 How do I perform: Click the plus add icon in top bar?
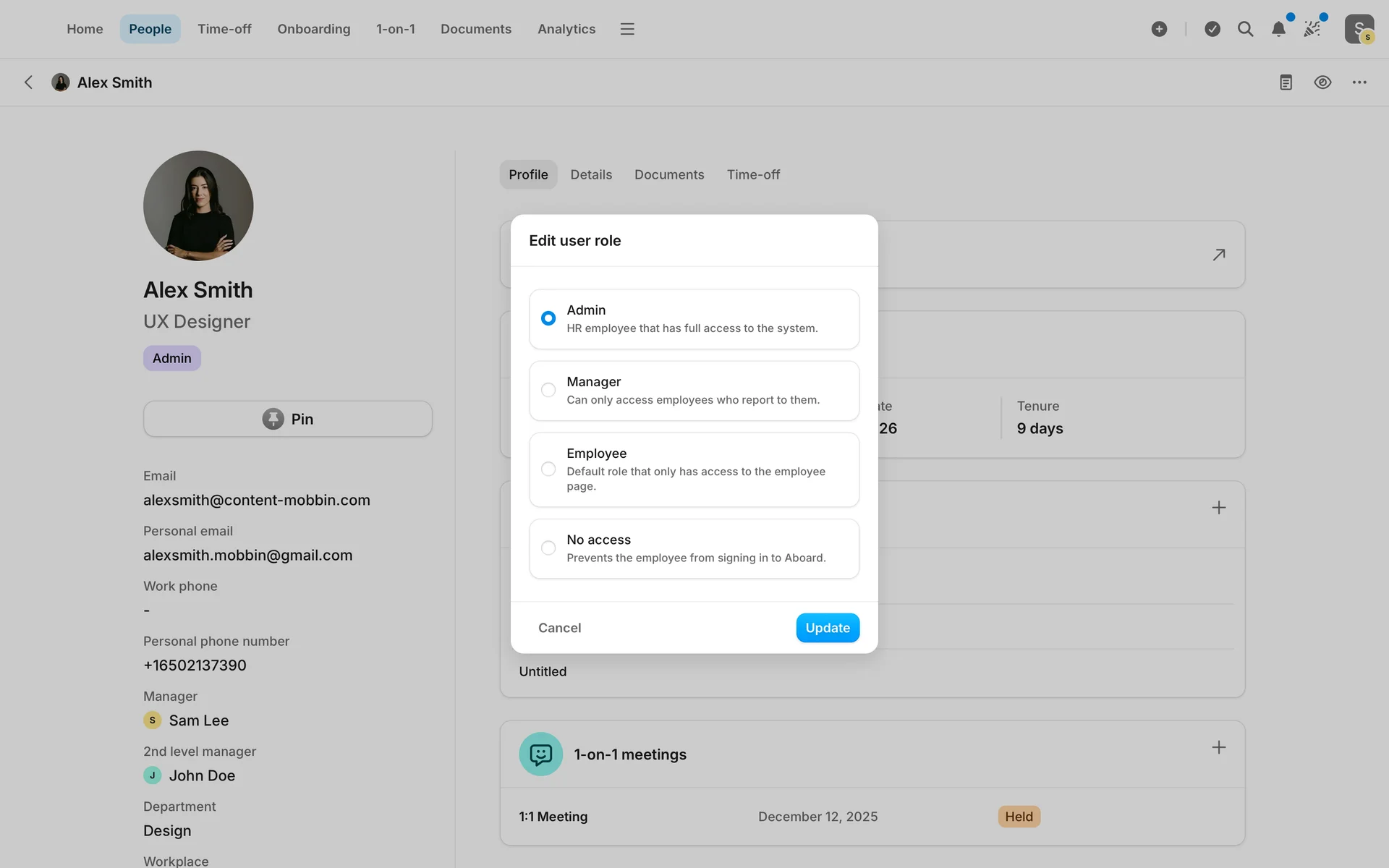(x=1159, y=29)
